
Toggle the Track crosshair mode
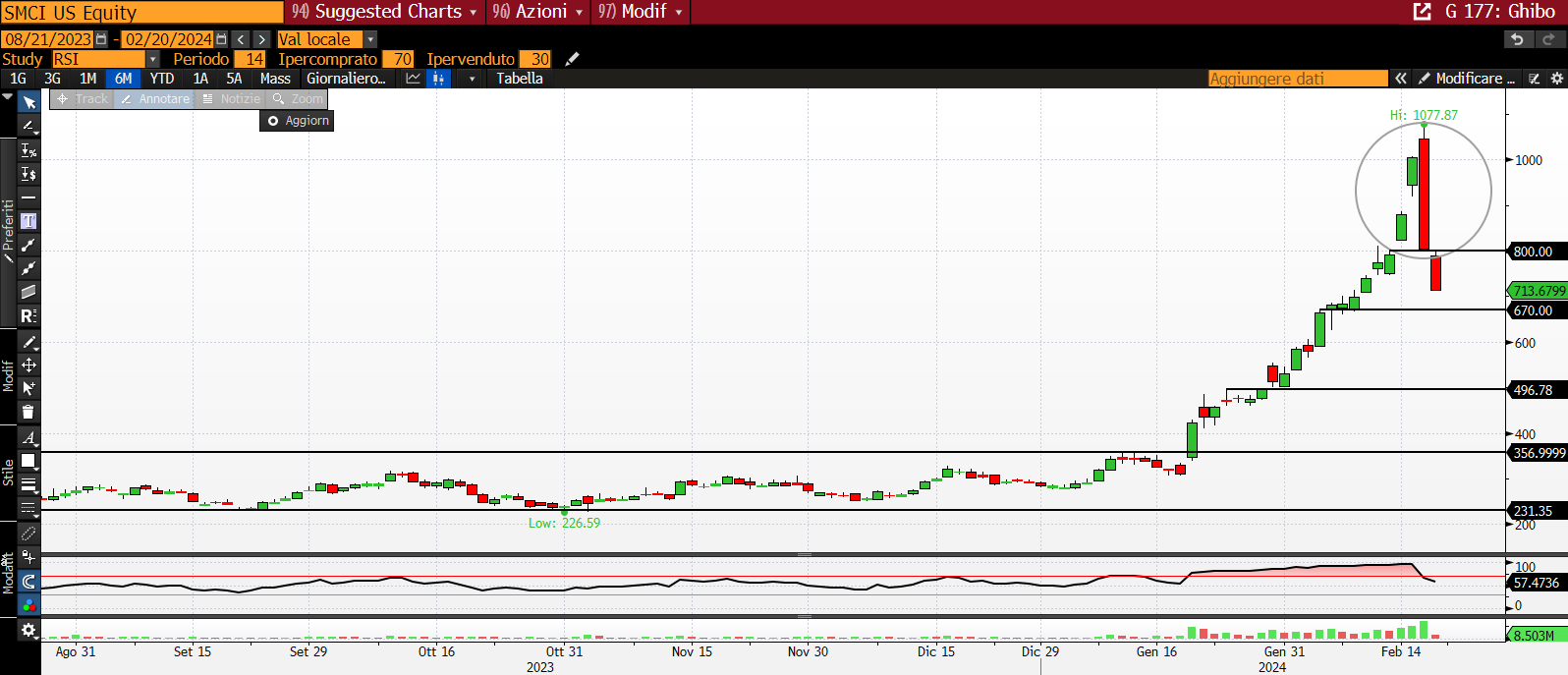pos(82,99)
